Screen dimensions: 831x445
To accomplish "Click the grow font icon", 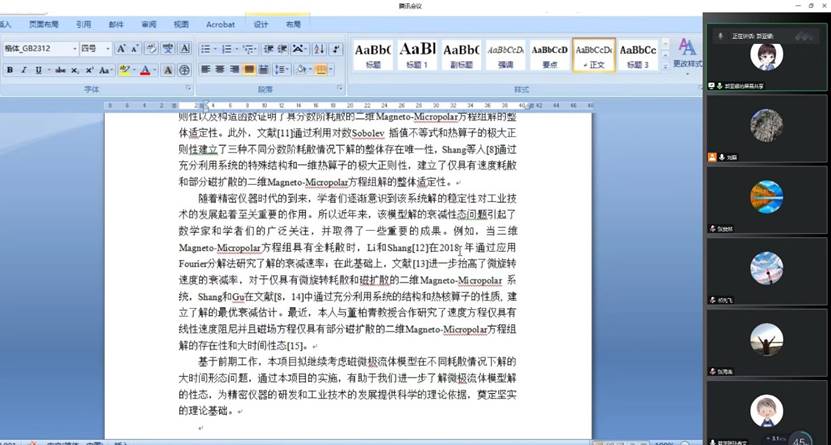I will [121, 48].
